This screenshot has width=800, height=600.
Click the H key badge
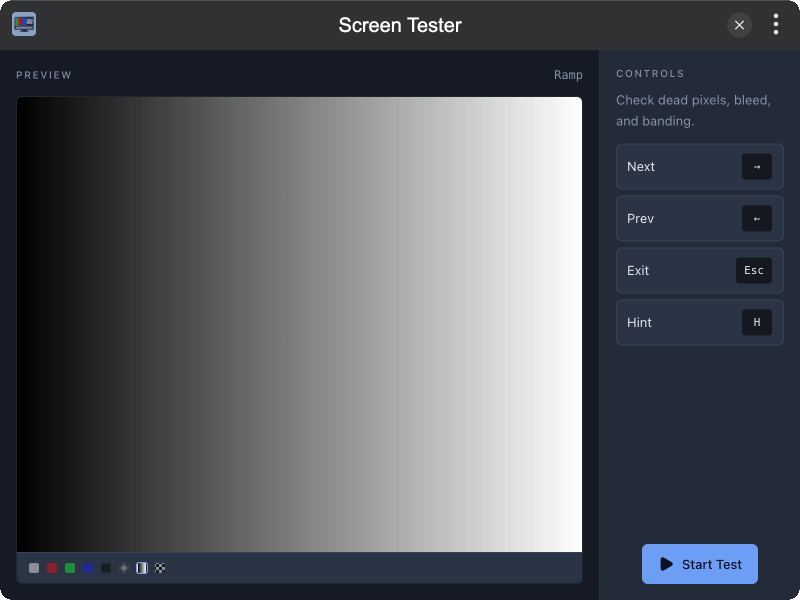pos(757,322)
